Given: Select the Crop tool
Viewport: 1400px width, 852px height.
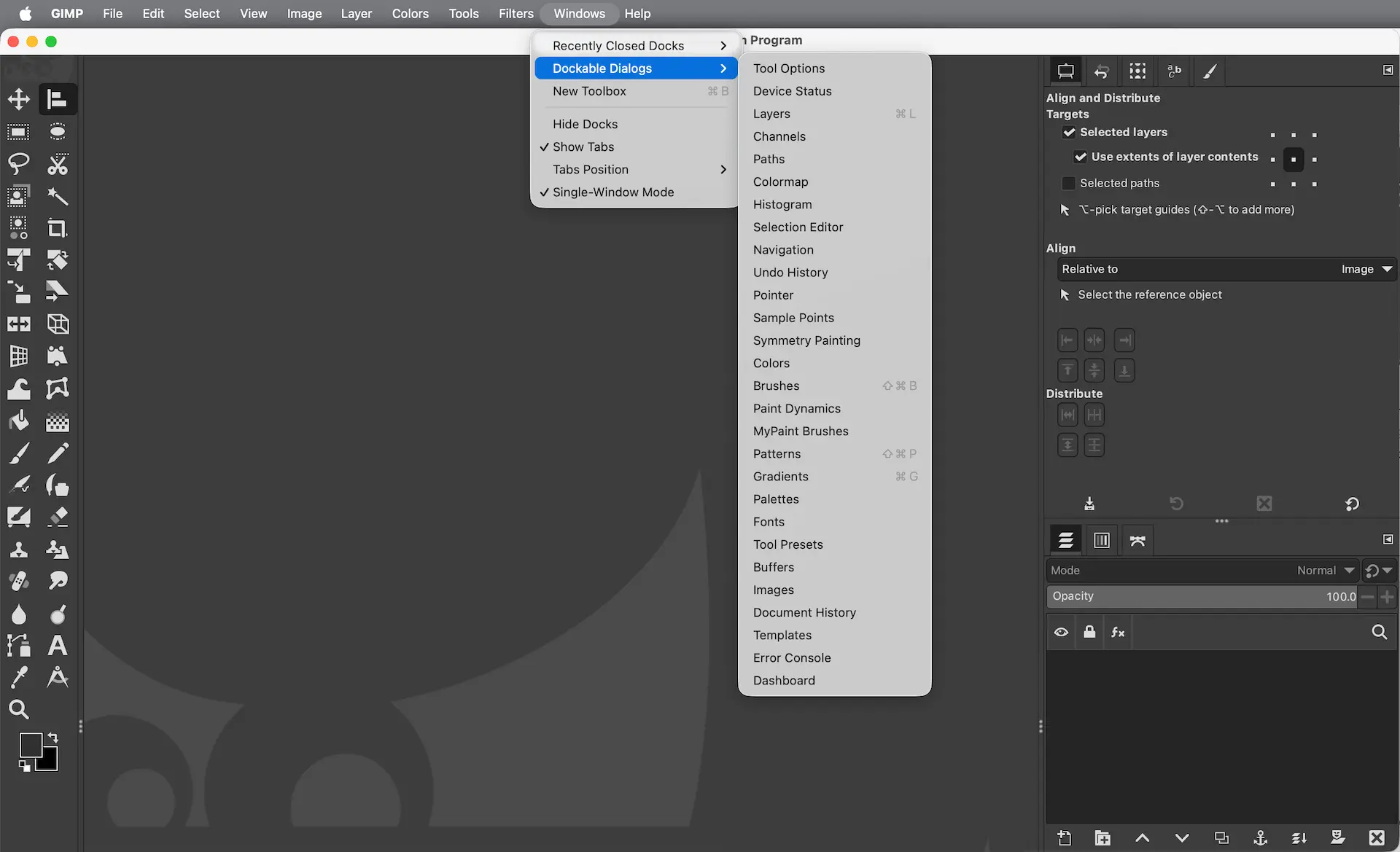Looking at the screenshot, I should pos(58,228).
